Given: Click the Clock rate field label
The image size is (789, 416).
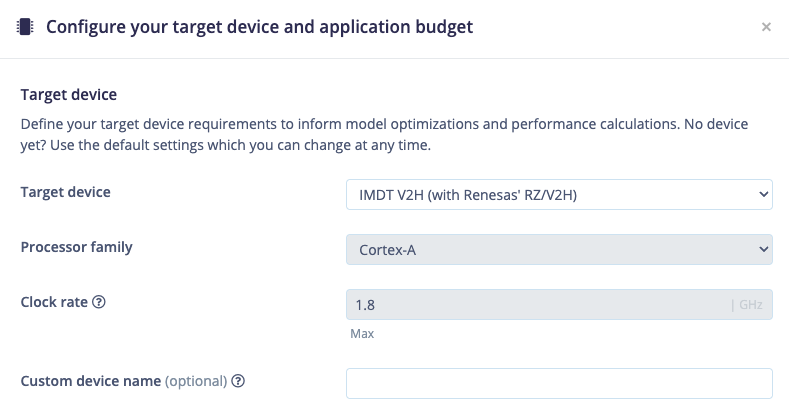Looking at the screenshot, I should (54, 302).
